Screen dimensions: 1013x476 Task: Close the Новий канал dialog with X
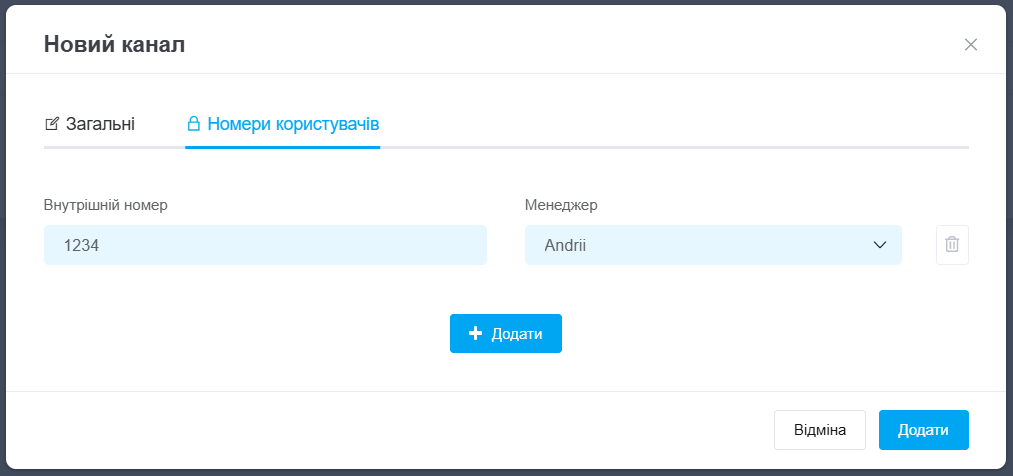[x=970, y=44]
